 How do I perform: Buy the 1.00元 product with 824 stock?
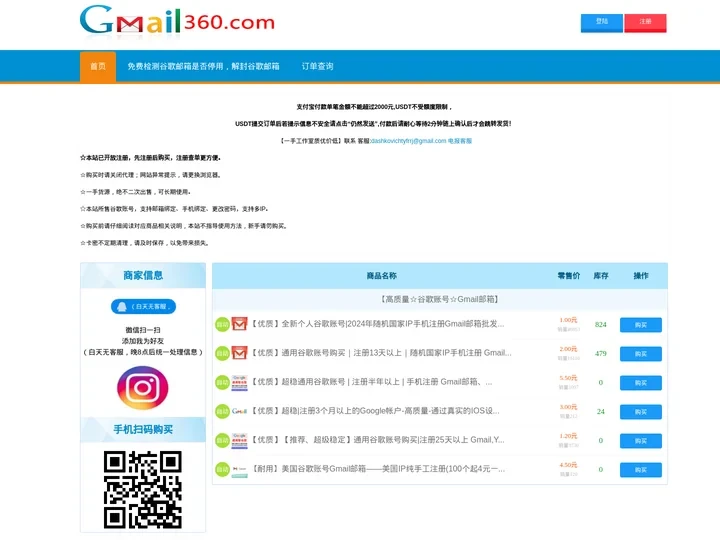click(641, 325)
